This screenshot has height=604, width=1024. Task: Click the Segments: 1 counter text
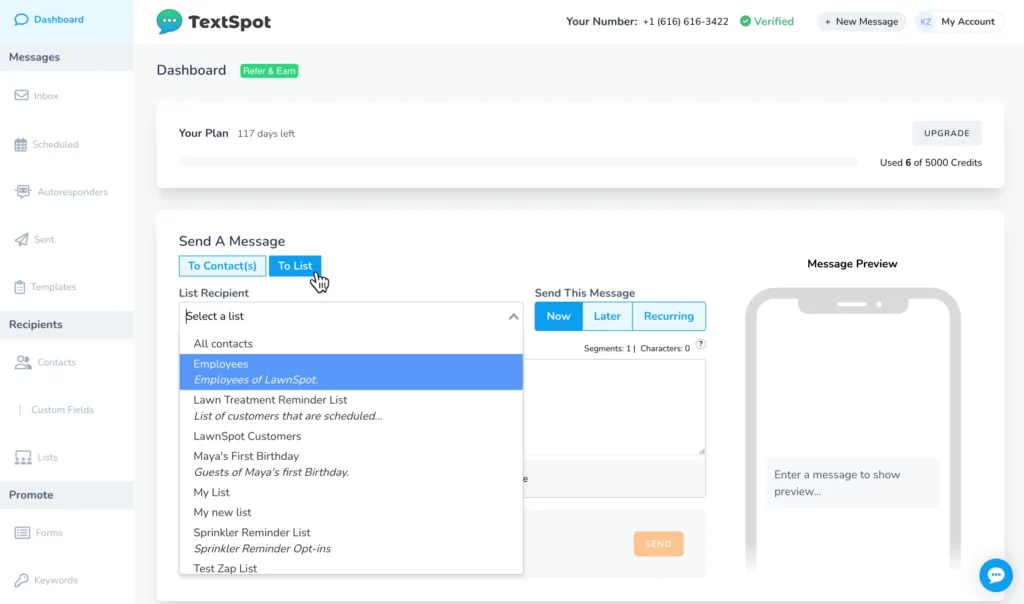point(607,349)
